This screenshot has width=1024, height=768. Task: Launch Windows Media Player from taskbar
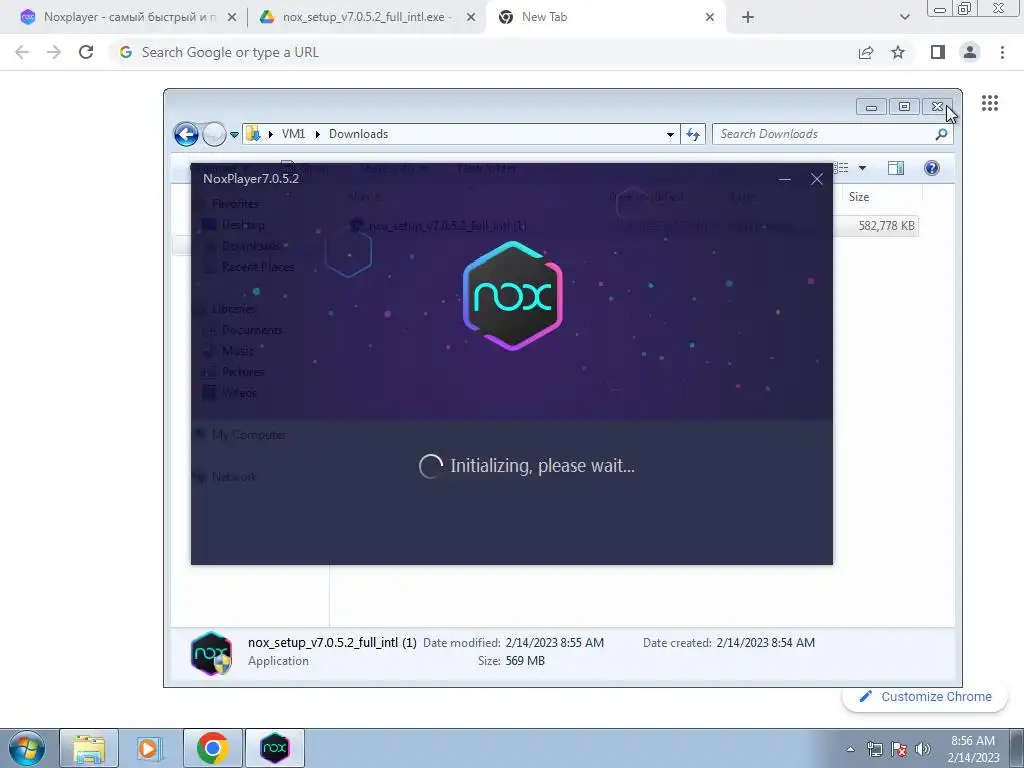(x=150, y=748)
